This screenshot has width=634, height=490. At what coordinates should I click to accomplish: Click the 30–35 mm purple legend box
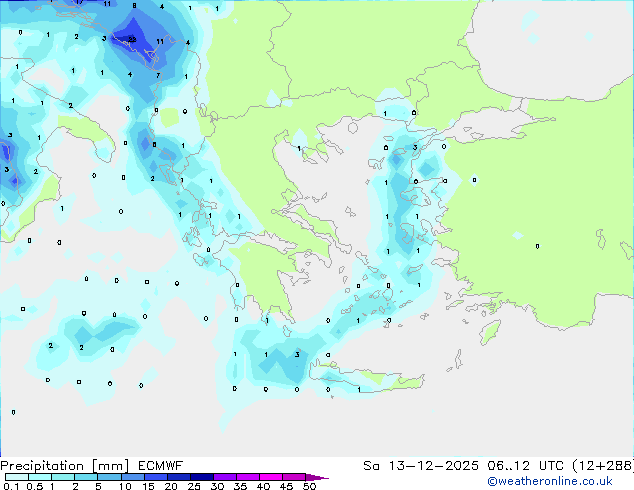click(x=224, y=477)
